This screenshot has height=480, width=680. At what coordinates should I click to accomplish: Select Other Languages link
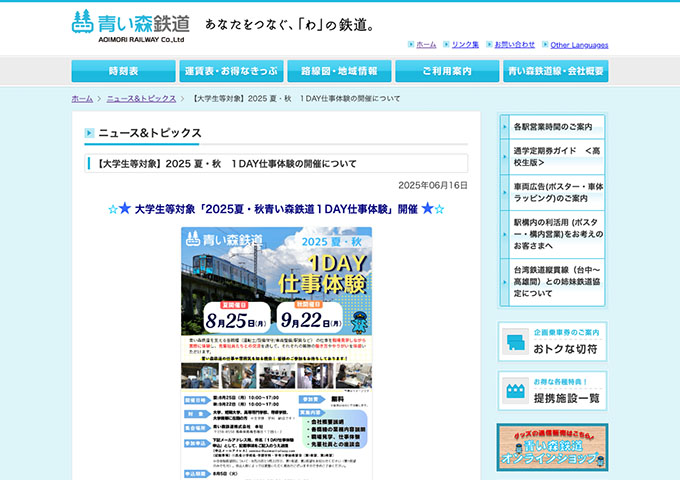579,45
